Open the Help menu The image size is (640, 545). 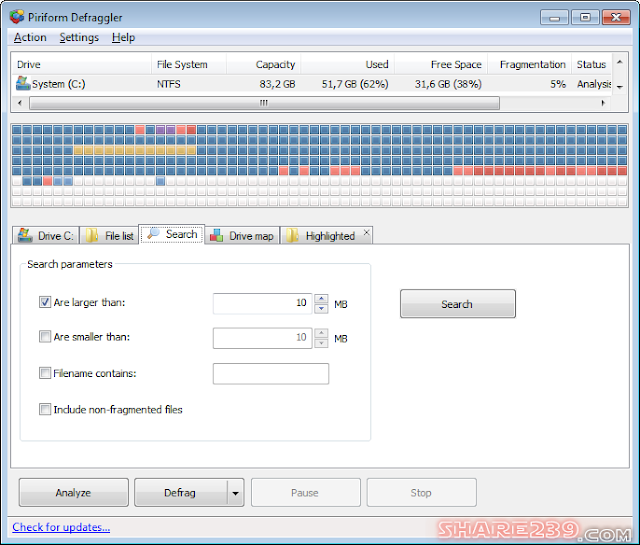click(123, 37)
